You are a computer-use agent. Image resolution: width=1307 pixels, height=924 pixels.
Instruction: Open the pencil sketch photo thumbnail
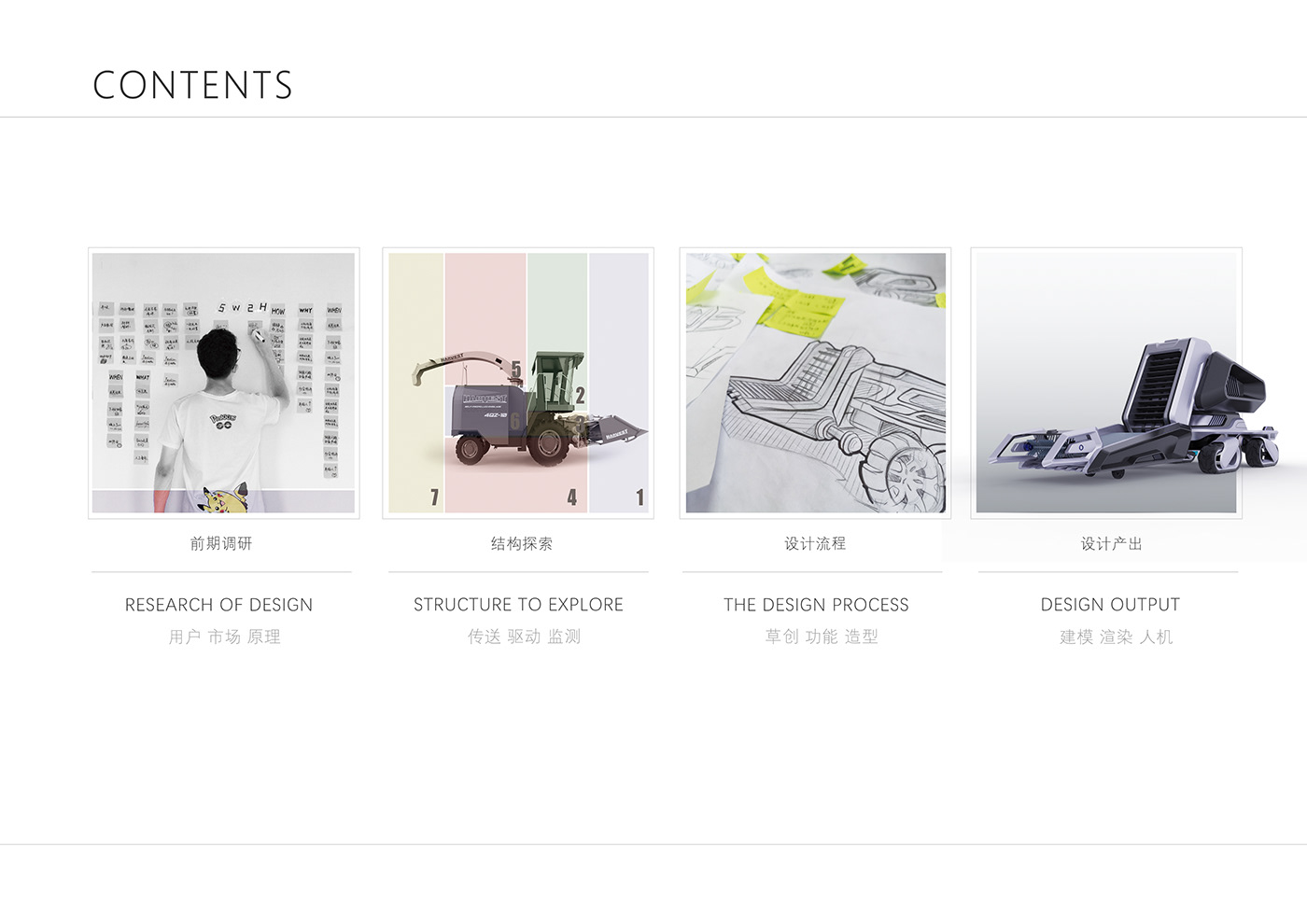(x=815, y=383)
